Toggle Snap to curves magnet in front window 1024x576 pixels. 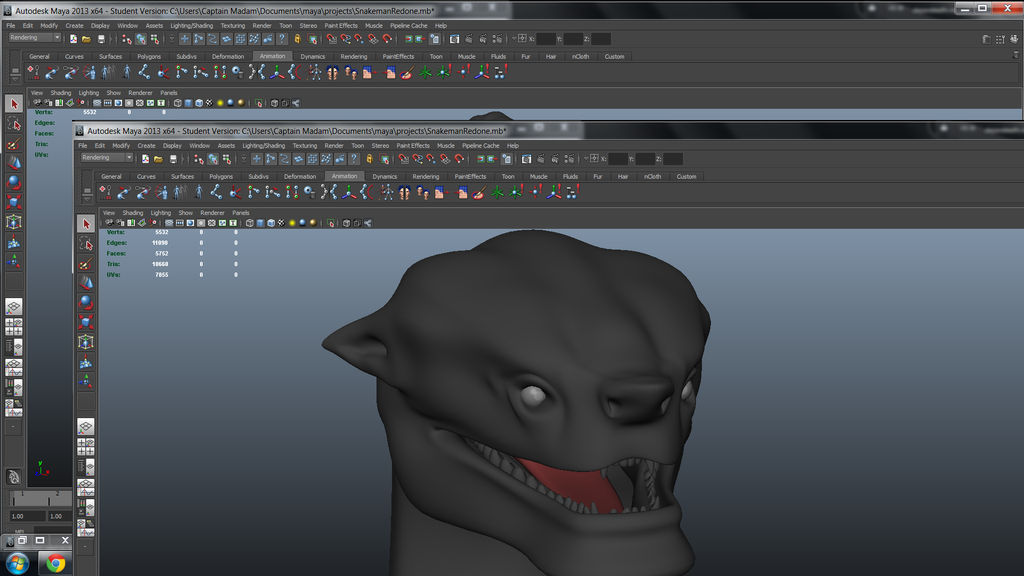pos(417,159)
